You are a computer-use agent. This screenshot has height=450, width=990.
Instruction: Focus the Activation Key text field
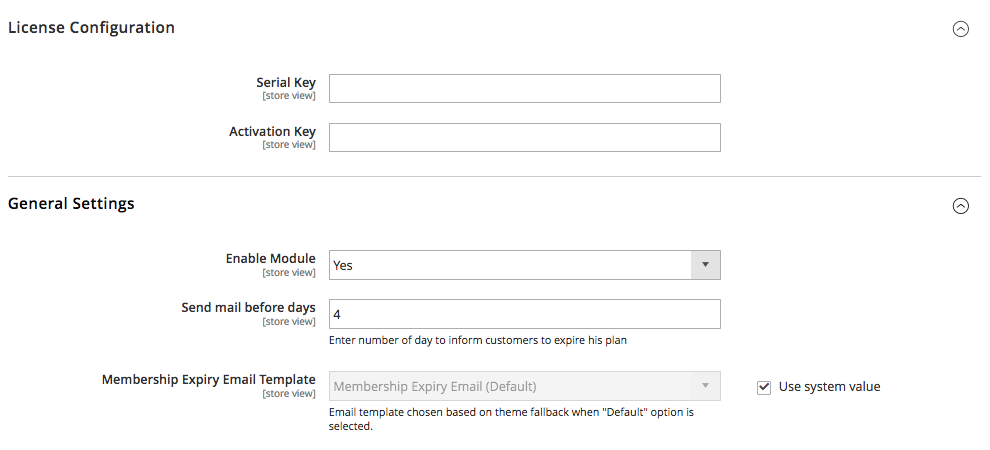(x=525, y=137)
